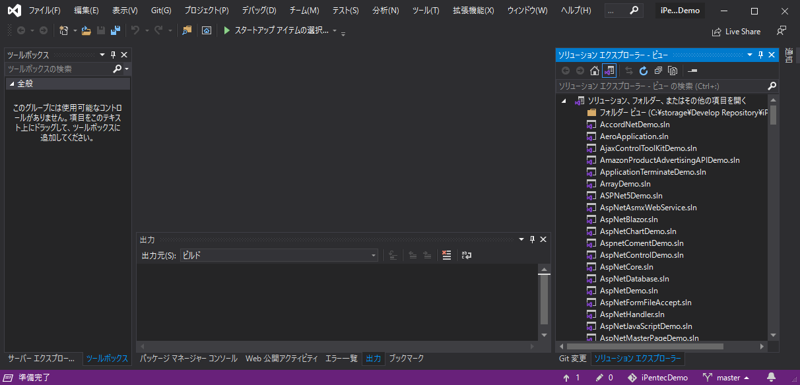This screenshot has width=800, height=385.
Task: Click the Show All Files icon in Solution Explorer
Action: (x=672, y=70)
